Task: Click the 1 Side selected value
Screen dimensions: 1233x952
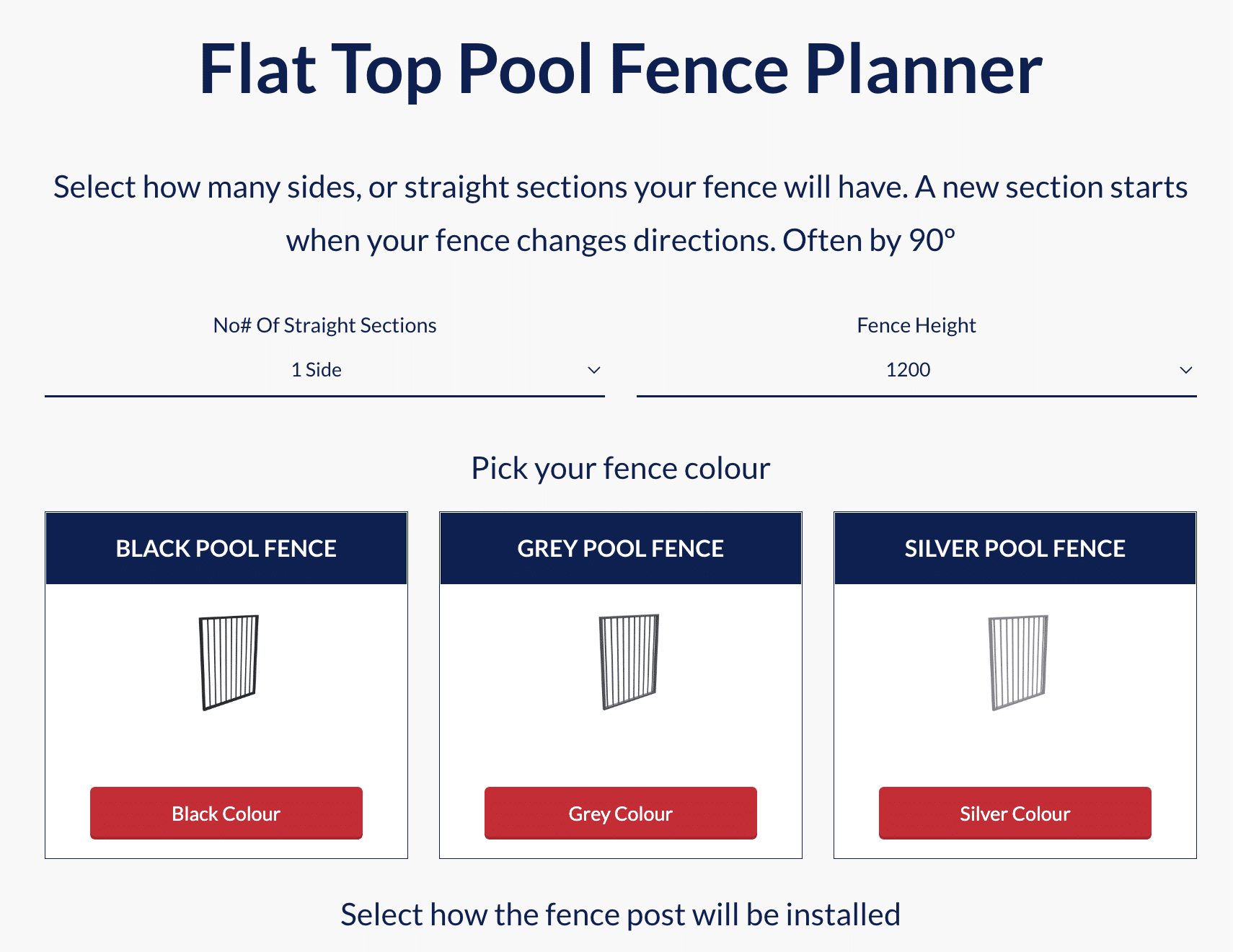Action: tap(317, 370)
